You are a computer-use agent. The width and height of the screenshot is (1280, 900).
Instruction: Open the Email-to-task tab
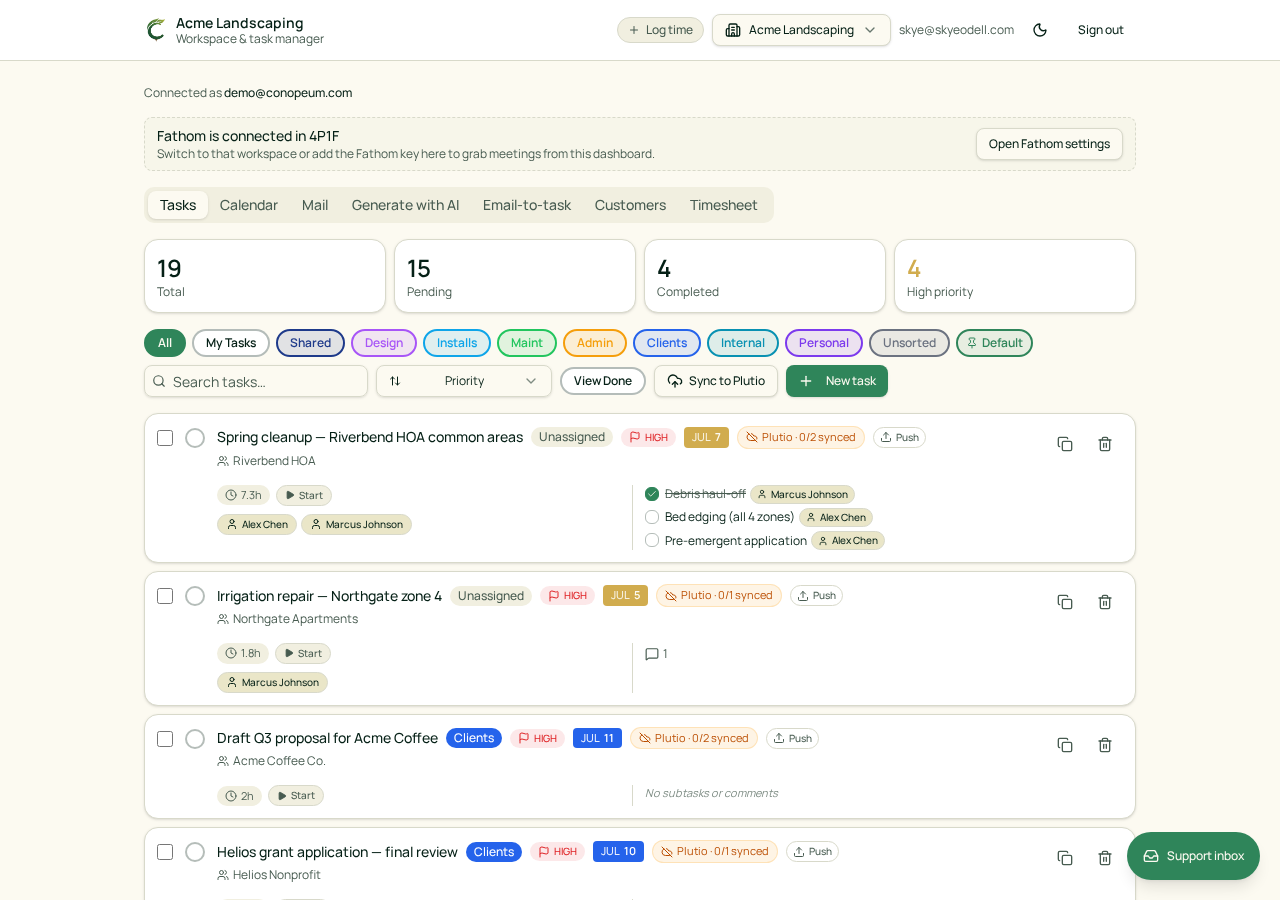(527, 205)
